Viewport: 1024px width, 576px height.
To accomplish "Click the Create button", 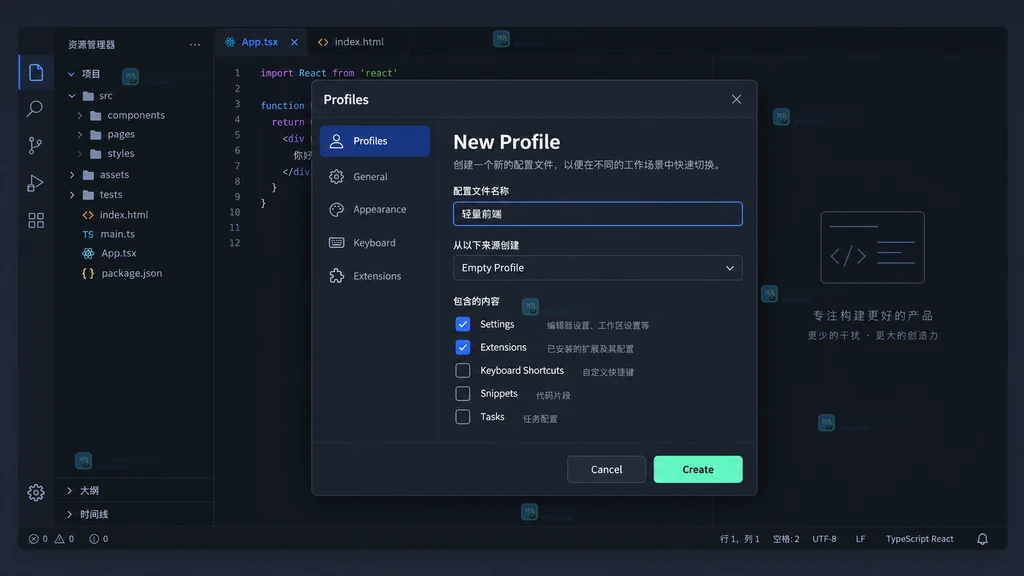I will coord(697,469).
